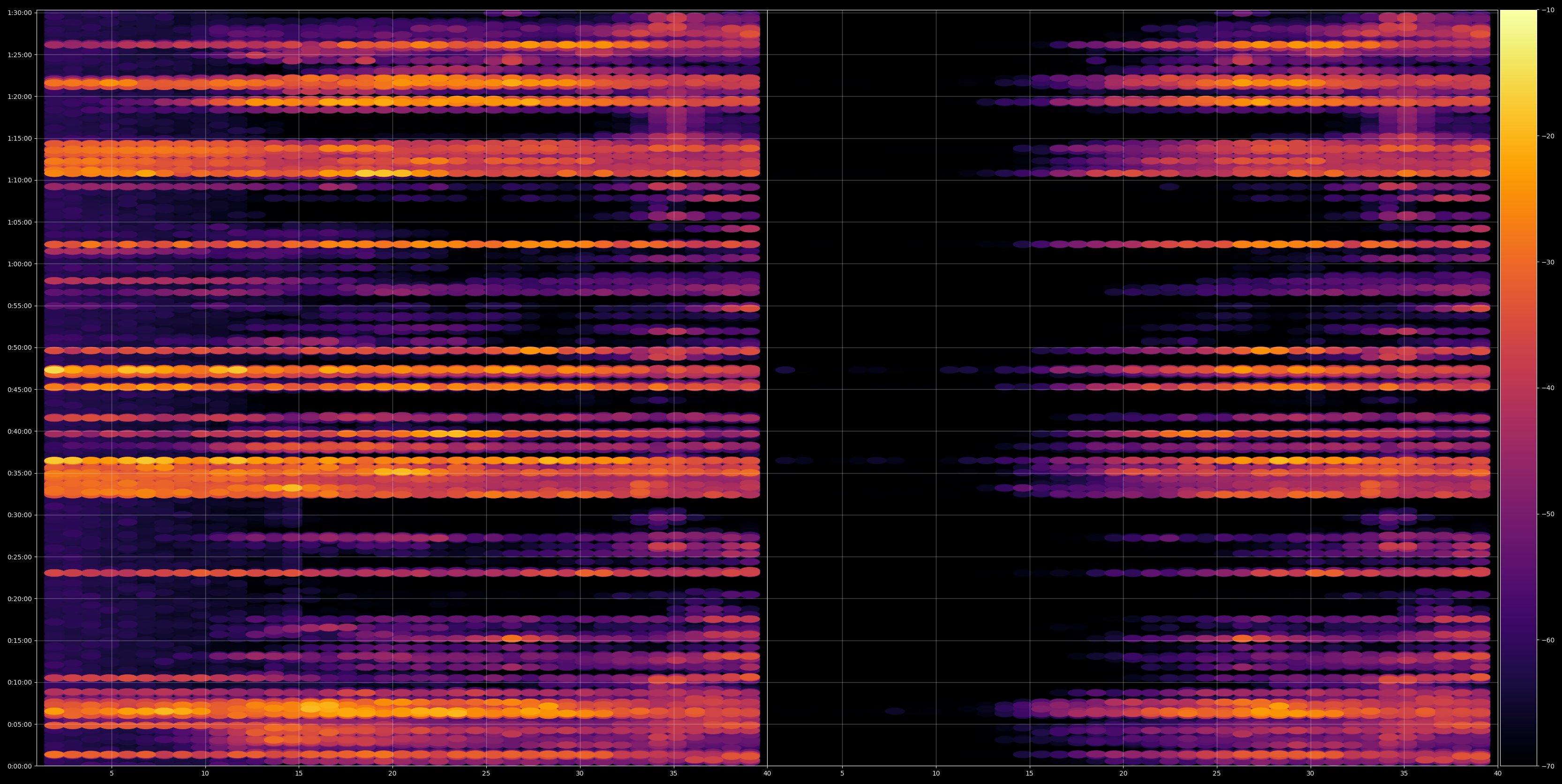Screen dimensions: 1562x784
Task: Click the −30 colorbar tick label
Action: [1547, 262]
